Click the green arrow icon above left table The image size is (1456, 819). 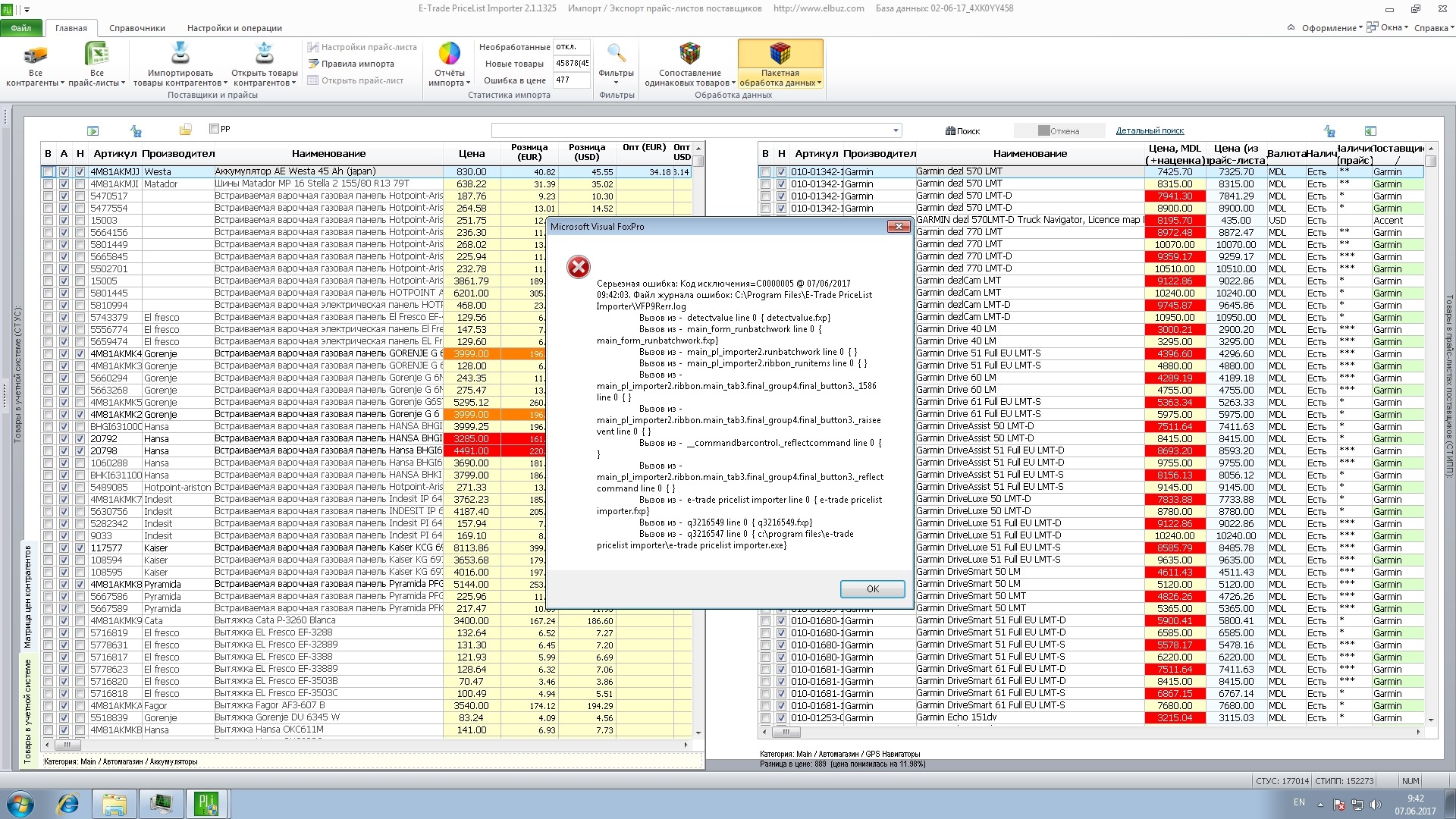point(93,130)
